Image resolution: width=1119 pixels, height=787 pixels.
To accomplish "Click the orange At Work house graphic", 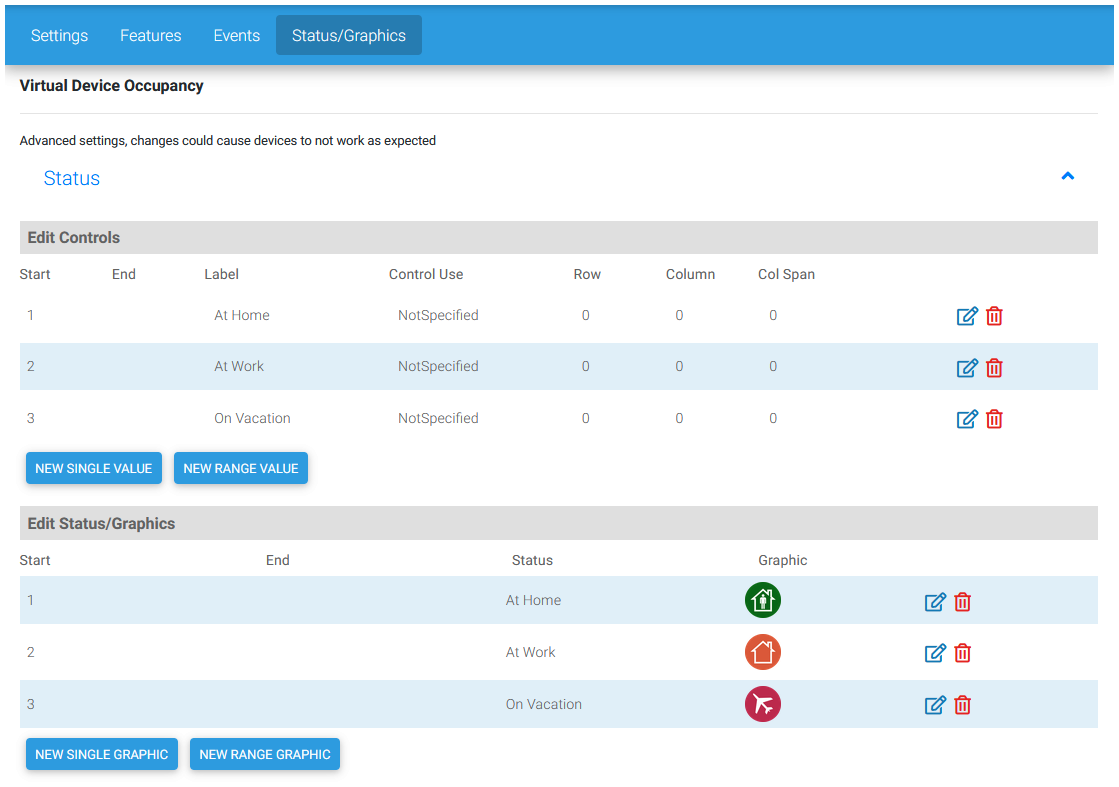I will point(763,652).
